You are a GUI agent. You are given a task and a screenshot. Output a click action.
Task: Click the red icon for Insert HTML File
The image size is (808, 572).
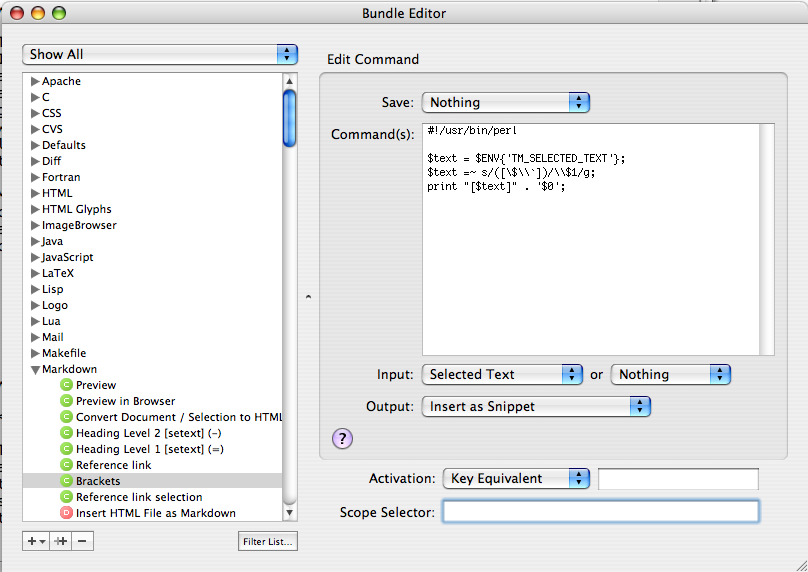tap(66, 513)
